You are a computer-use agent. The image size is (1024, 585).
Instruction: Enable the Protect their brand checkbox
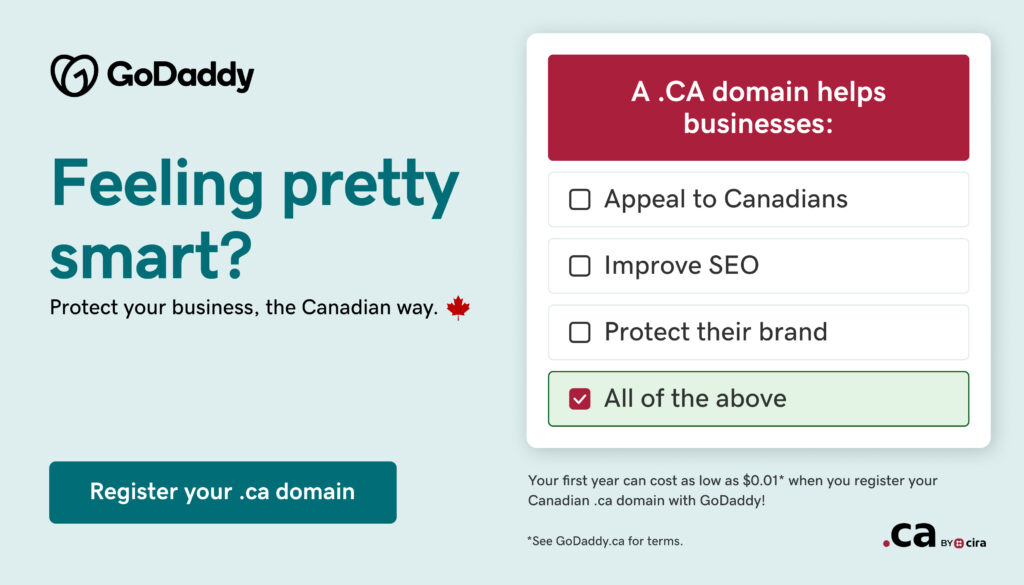pyautogui.click(x=580, y=332)
